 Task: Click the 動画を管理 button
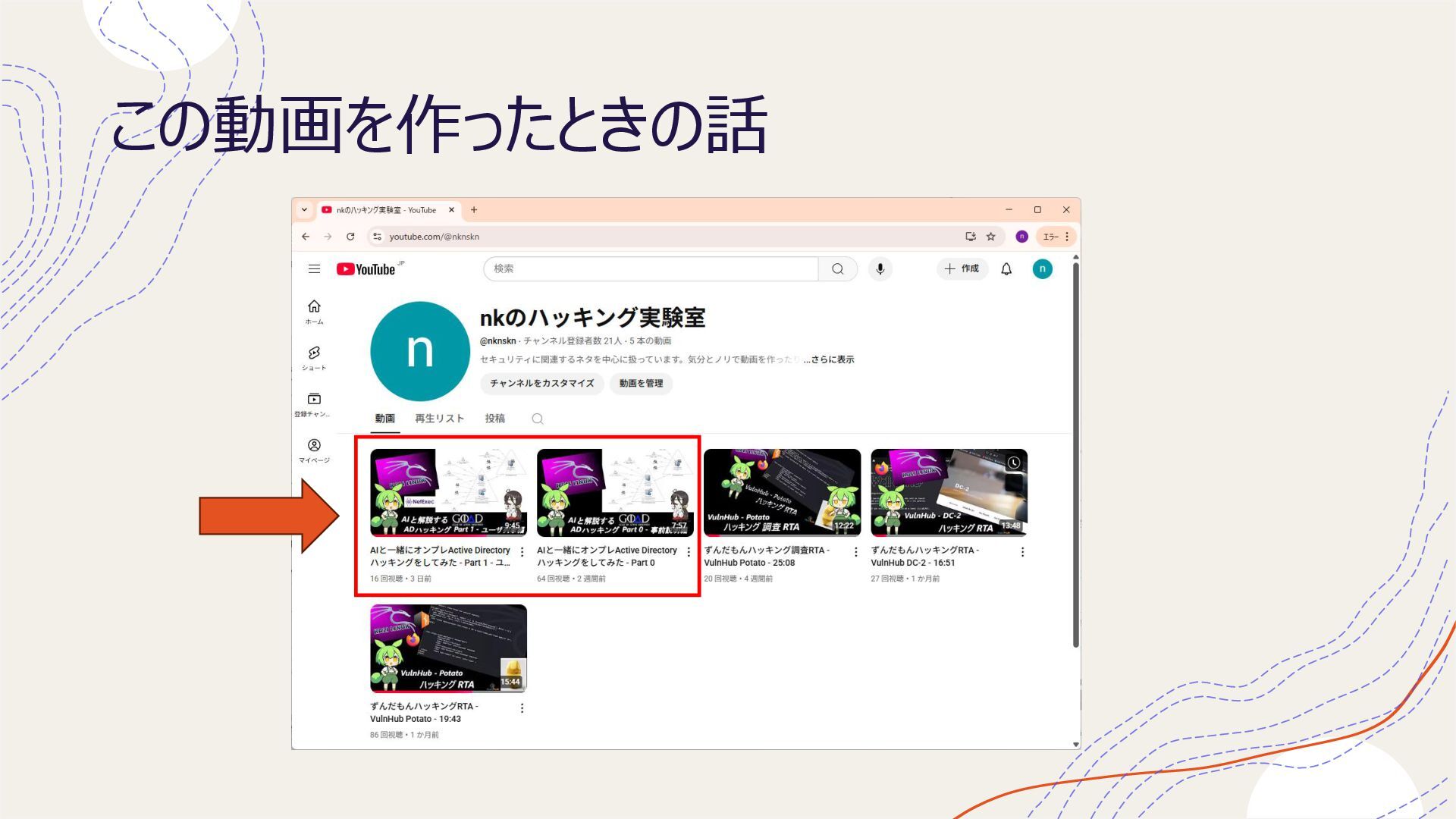point(641,384)
